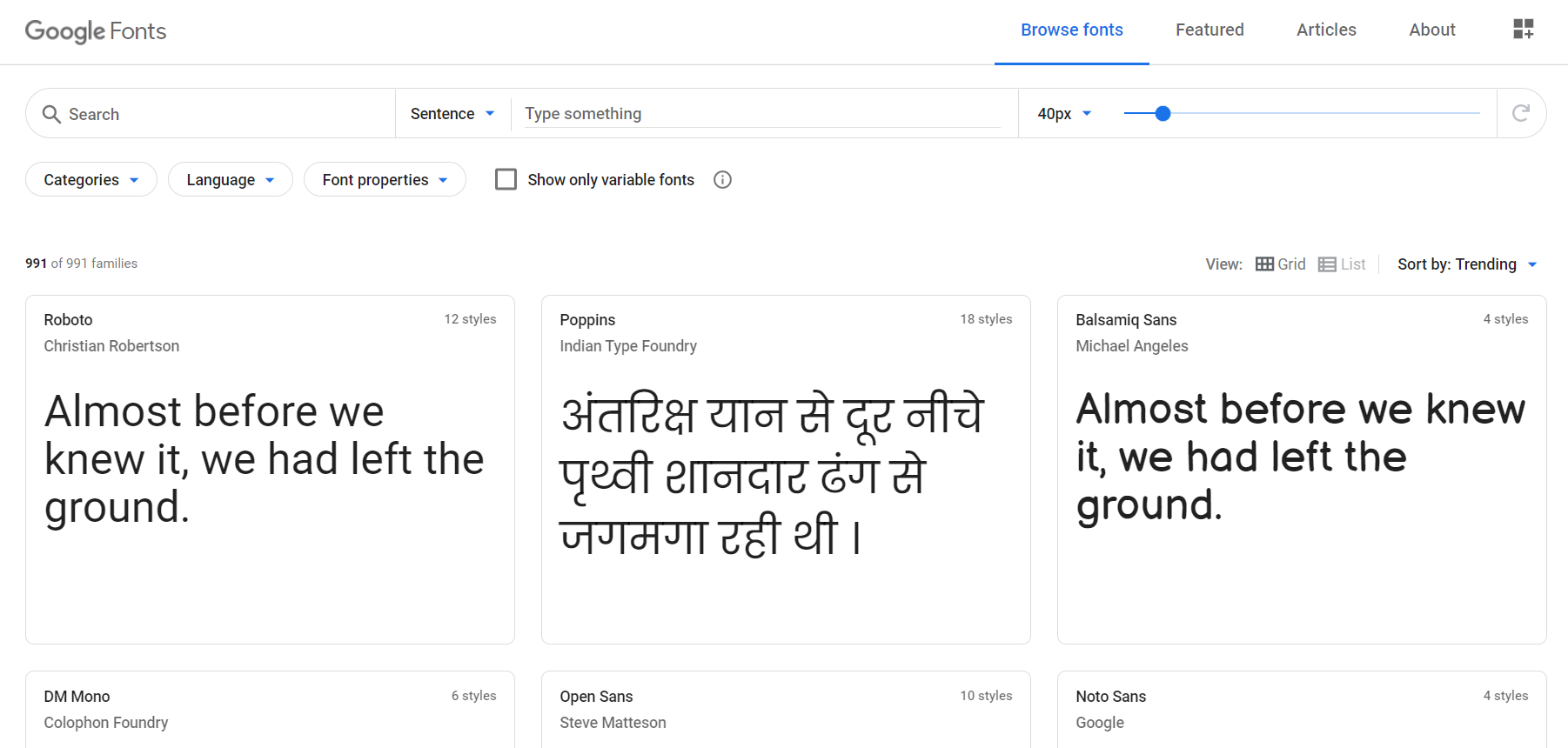
Task: Click the 10 styles label on Open Sans
Action: [x=986, y=696]
